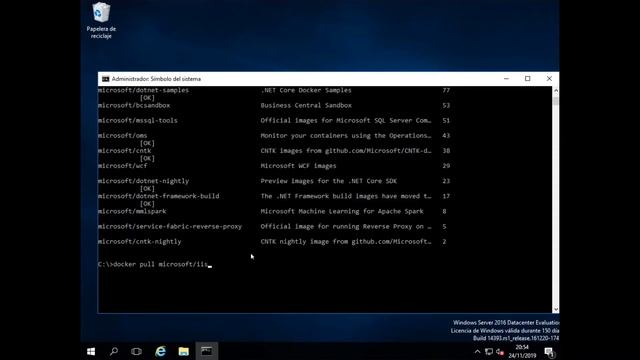Click the microsoft/dotnet-framework-build text
Image resolution: width=640 pixels, height=360 pixels.
(158, 196)
